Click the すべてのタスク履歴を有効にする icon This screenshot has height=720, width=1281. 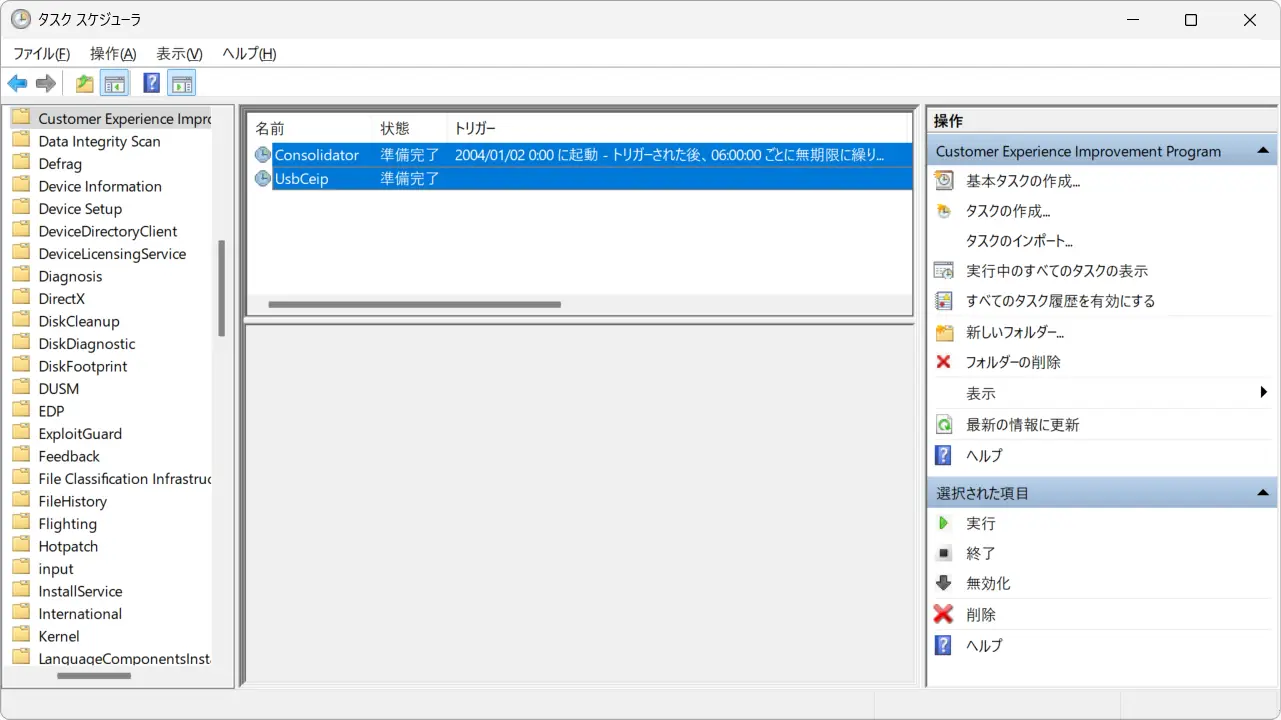pyautogui.click(x=944, y=300)
